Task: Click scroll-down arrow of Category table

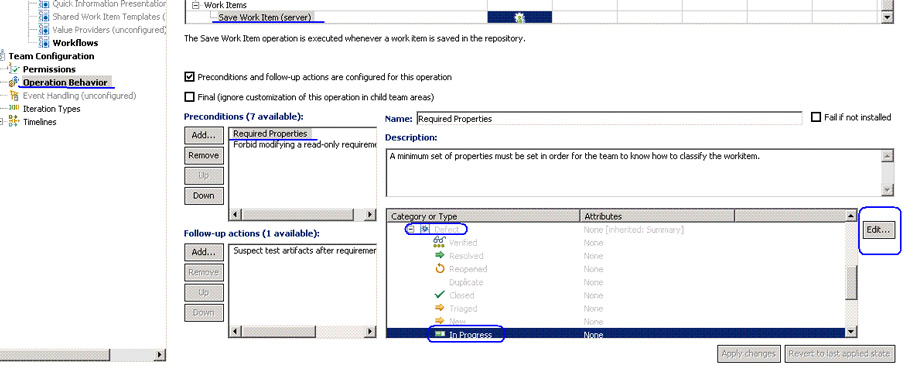Action: [851, 332]
